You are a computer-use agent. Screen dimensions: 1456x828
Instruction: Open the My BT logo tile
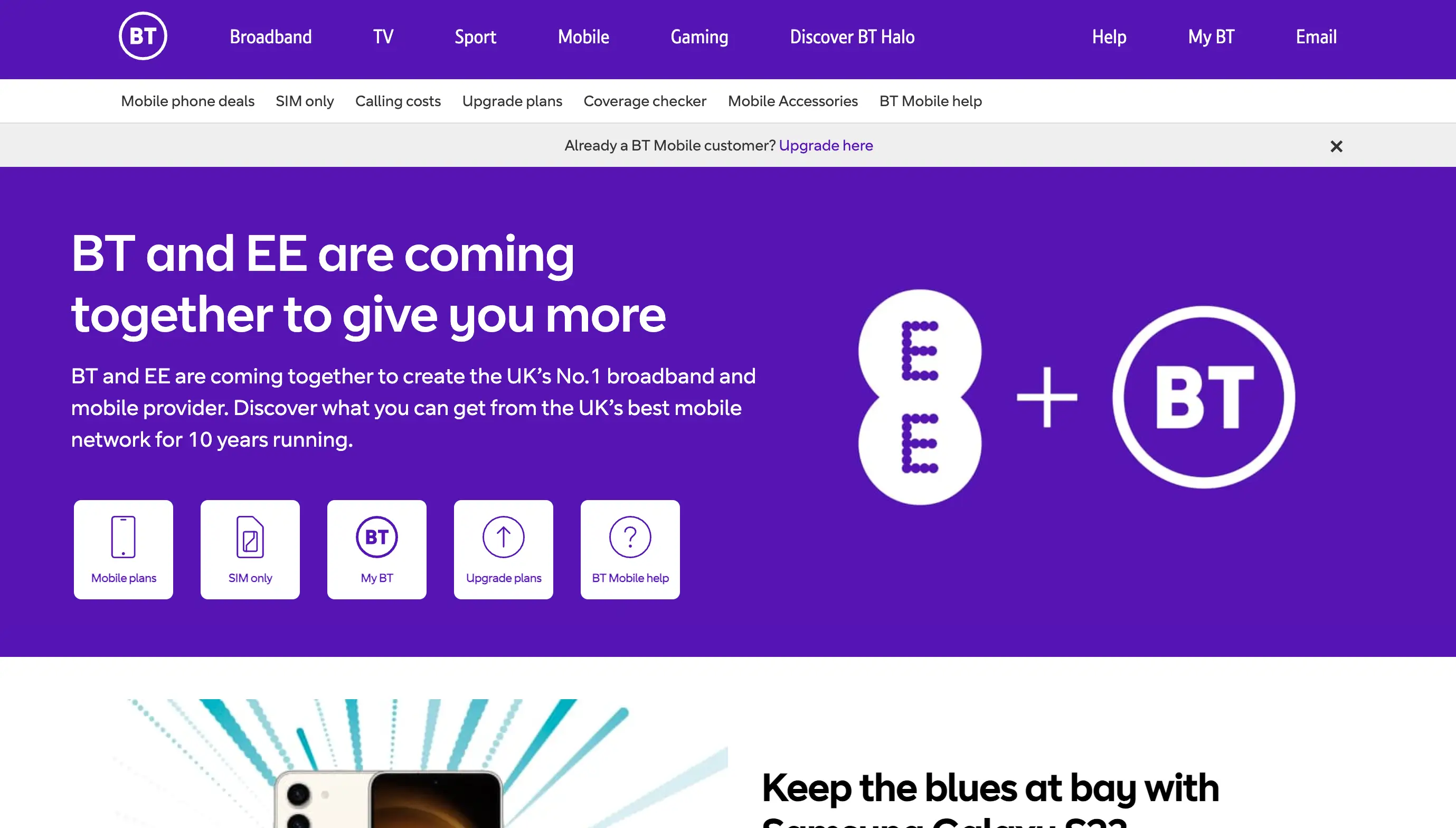pyautogui.click(x=377, y=549)
